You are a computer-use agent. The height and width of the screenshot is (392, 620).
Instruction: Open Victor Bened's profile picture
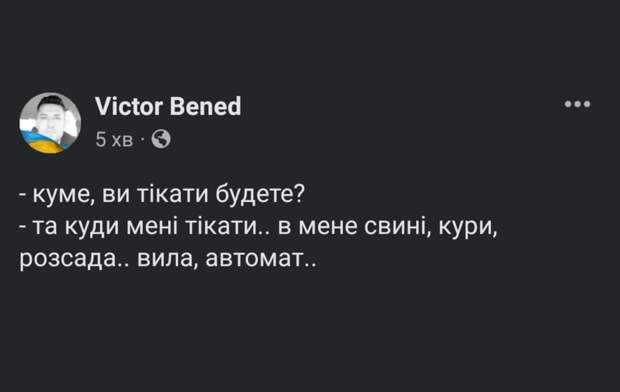tap(50, 123)
